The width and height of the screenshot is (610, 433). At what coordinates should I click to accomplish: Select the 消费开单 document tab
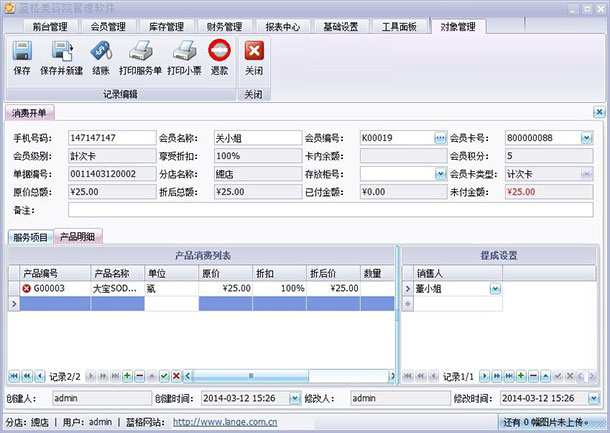pyautogui.click(x=29, y=113)
